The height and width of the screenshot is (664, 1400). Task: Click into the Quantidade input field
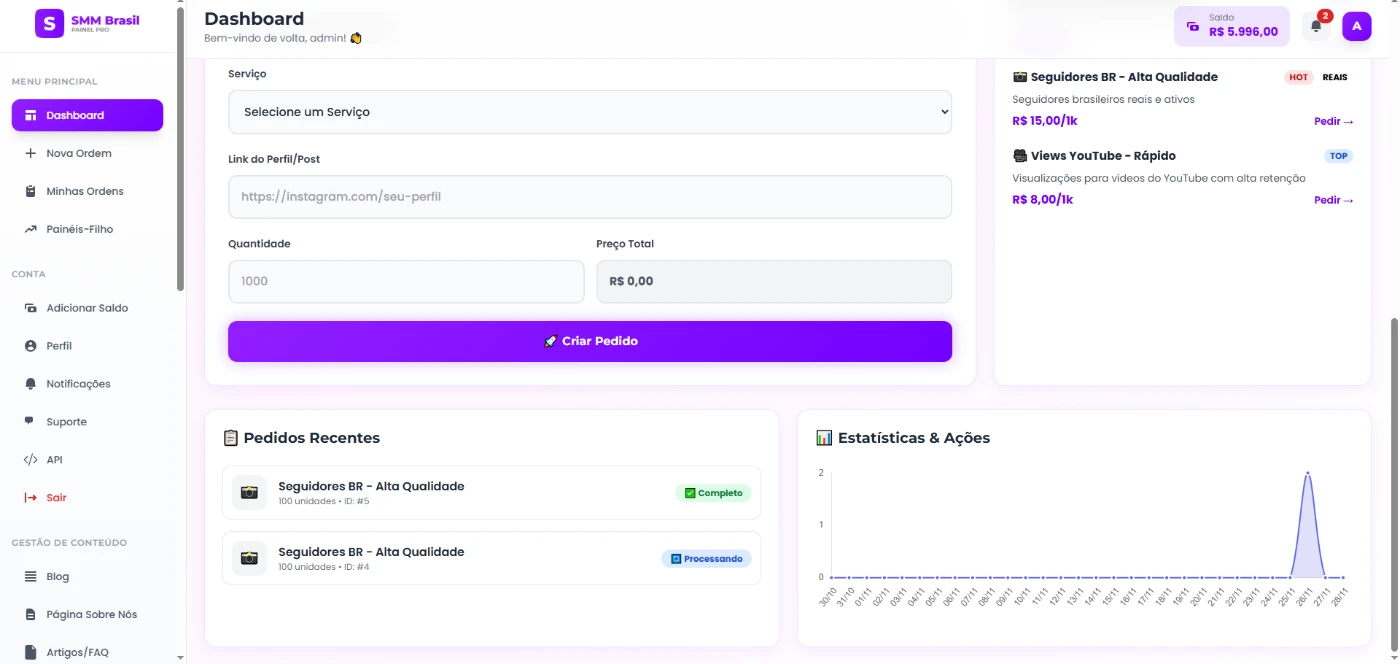tap(405, 282)
